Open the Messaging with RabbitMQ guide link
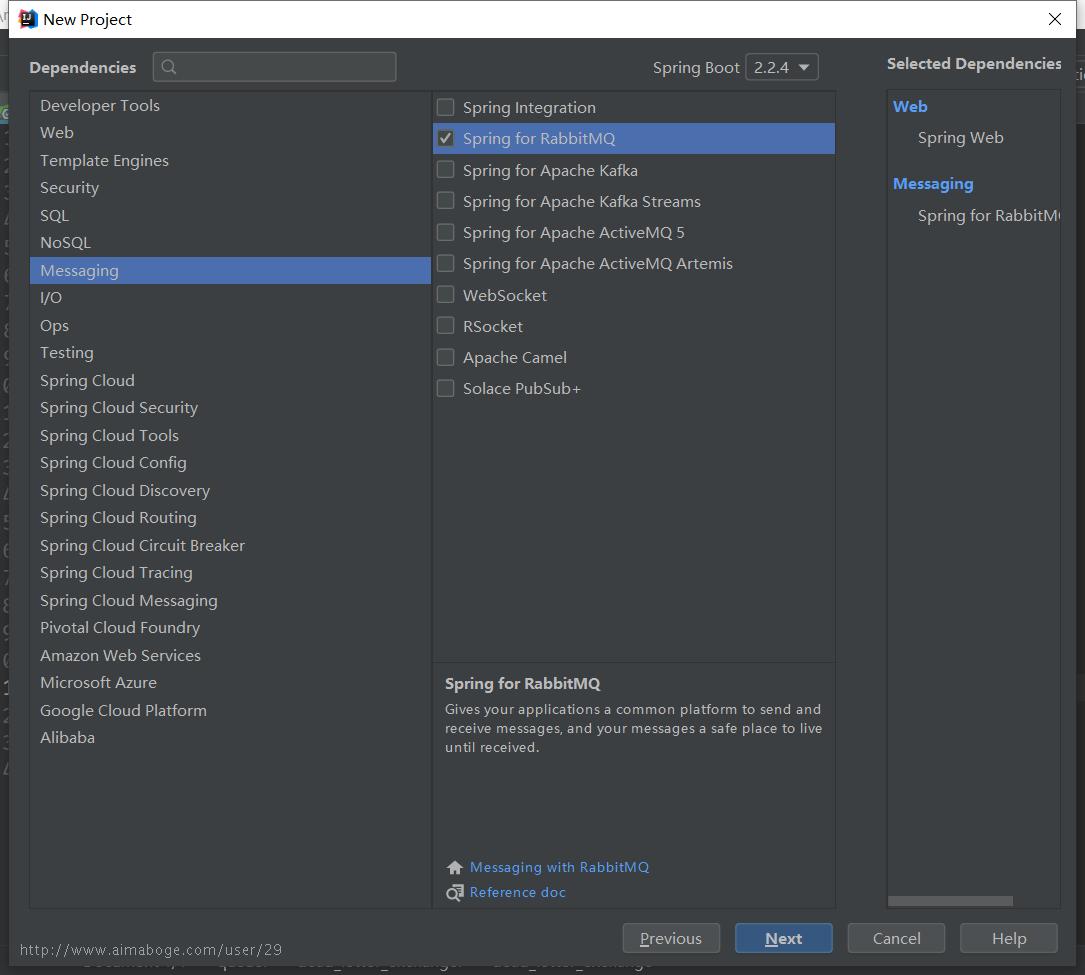Screen dimensions: 1085x975 [559, 868]
